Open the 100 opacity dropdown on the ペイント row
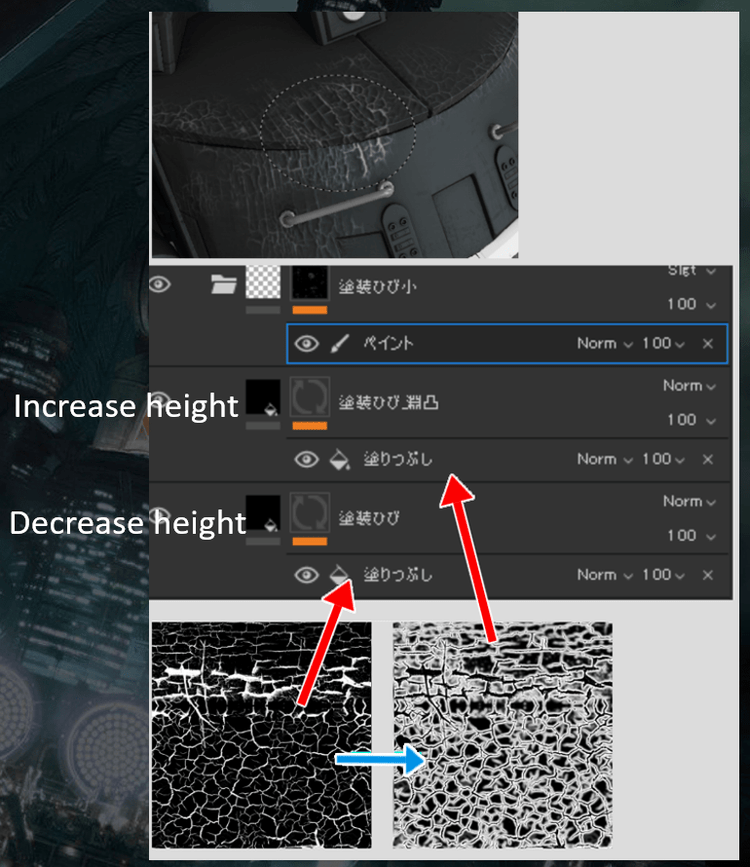 click(663, 343)
